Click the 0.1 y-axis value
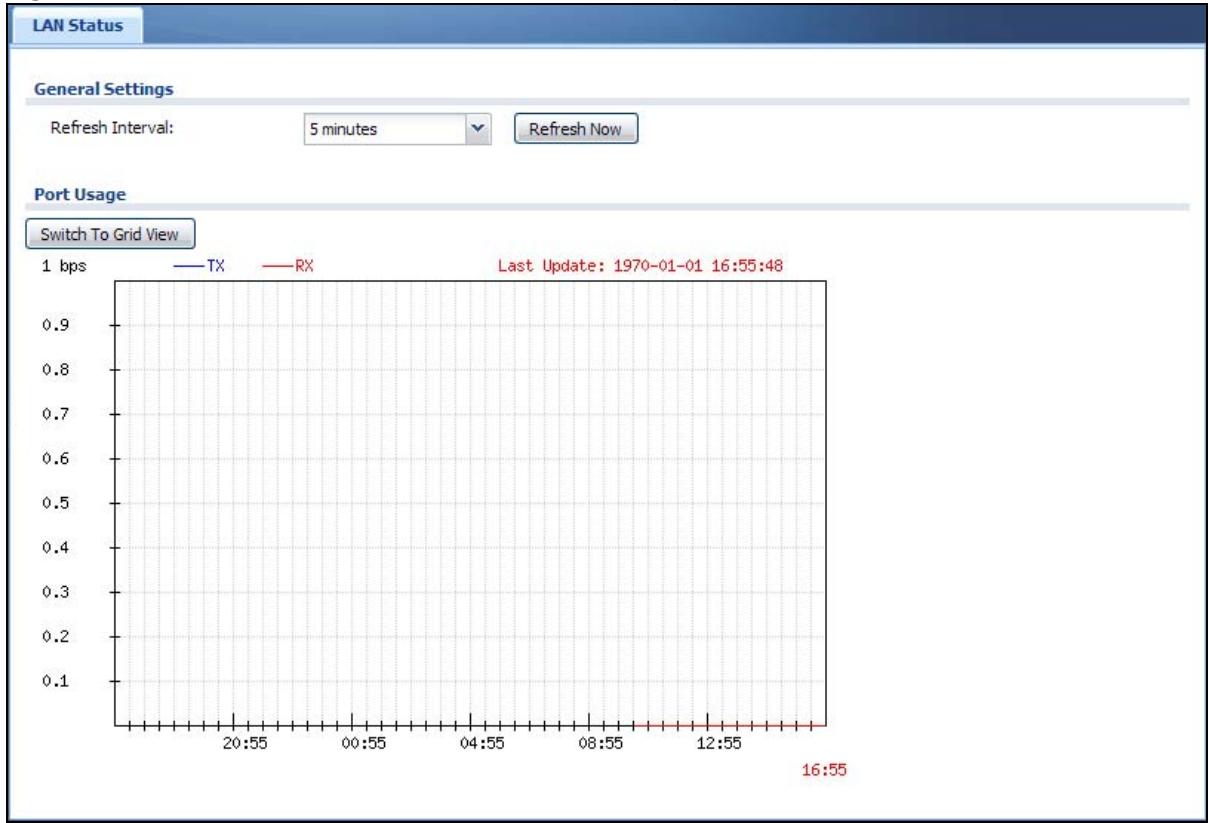Viewport: 1209px width, 823px height. coord(54,682)
